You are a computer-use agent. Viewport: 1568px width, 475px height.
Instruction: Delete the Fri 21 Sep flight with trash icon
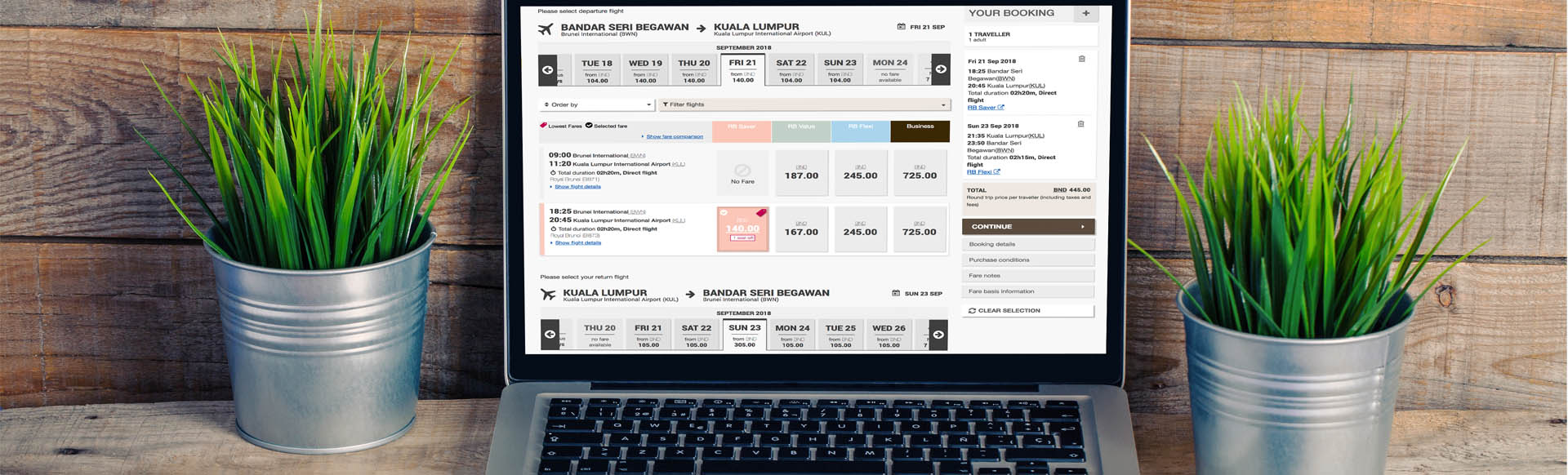pyautogui.click(x=1081, y=60)
